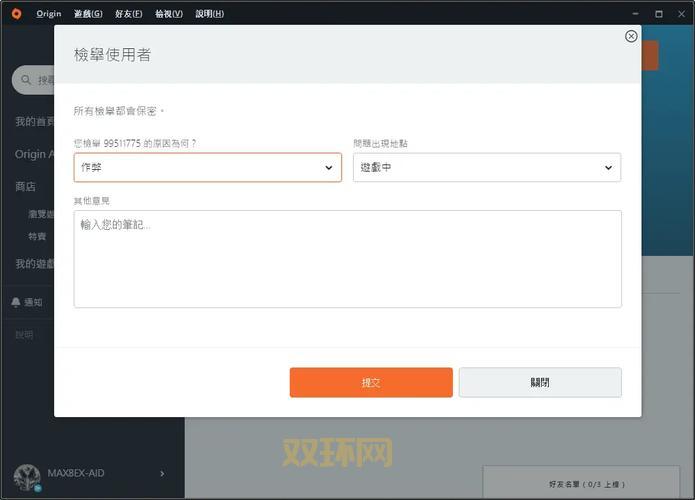Open the 說明(H) menu

[x=210, y=14]
